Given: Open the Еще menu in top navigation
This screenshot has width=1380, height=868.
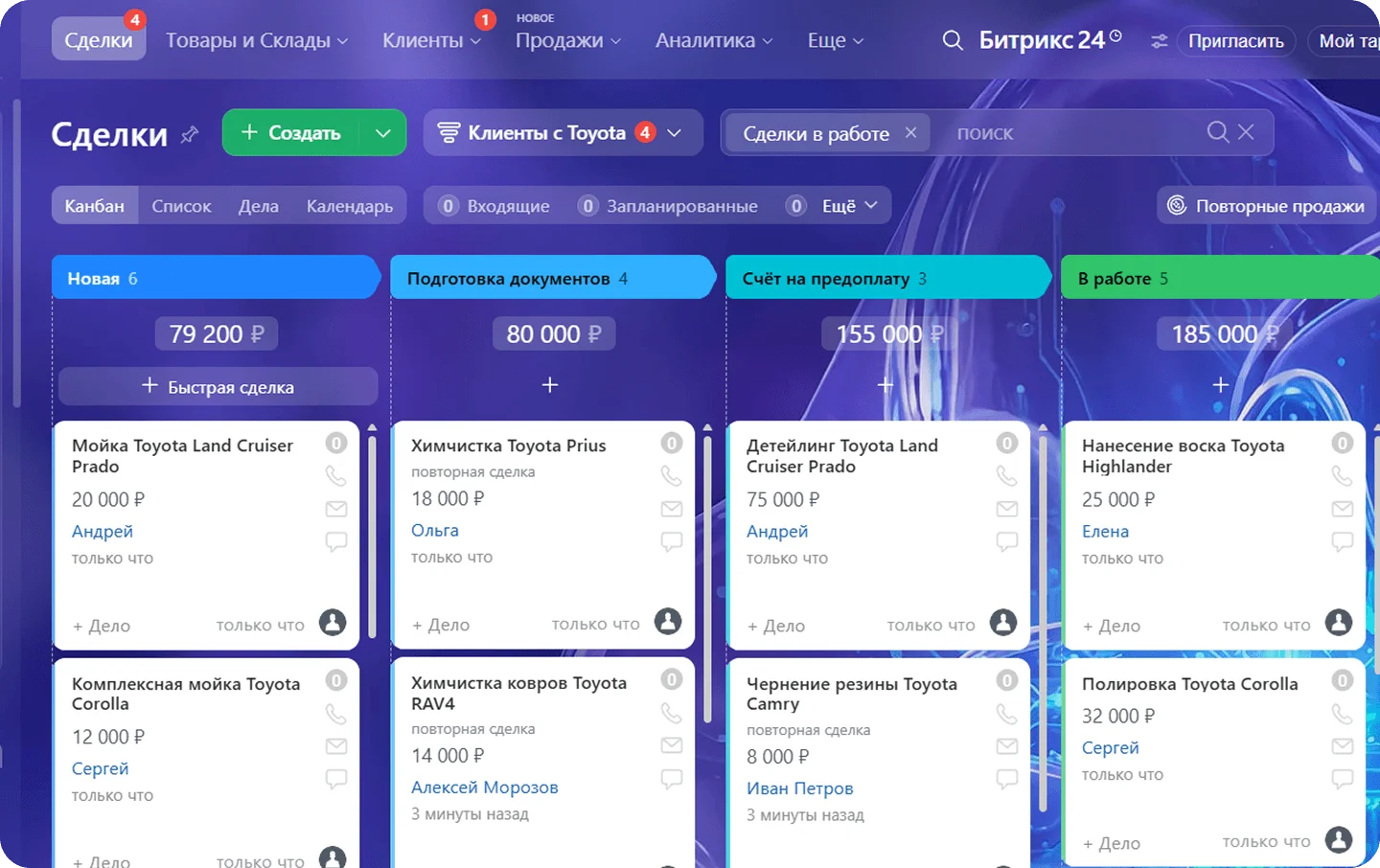Looking at the screenshot, I should coord(836,40).
